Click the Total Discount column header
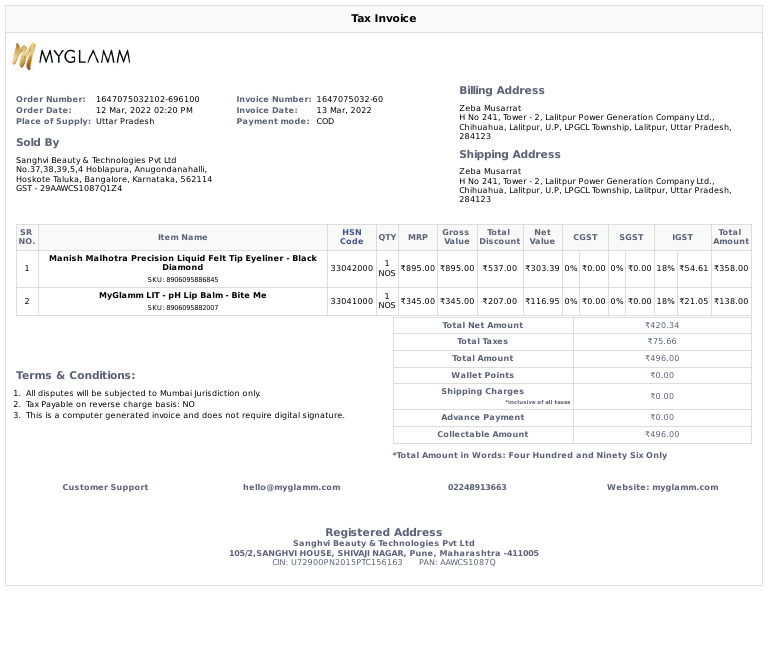Image resolution: width=768 pixels, height=672 pixels. (500, 237)
